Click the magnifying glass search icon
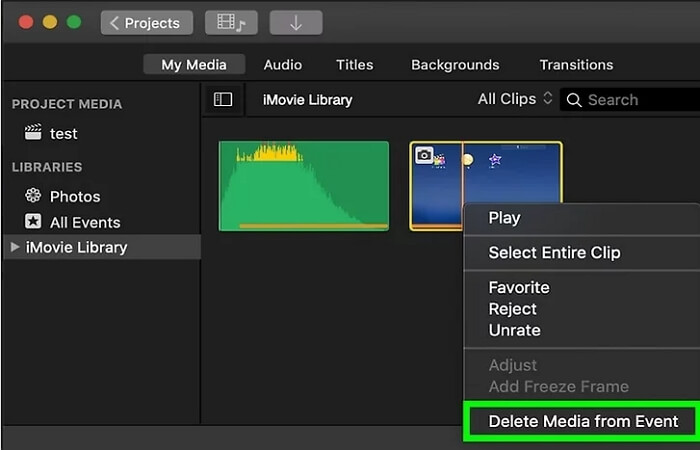700x450 pixels. [x=574, y=100]
